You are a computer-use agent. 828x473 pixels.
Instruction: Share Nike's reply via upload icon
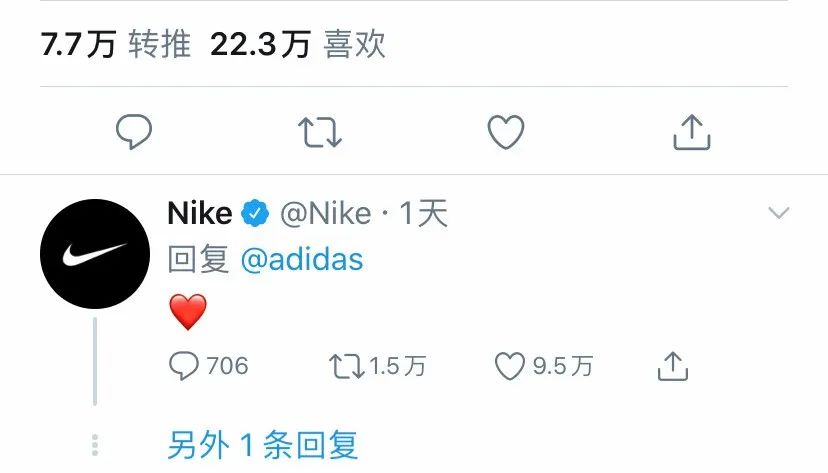pyautogui.click(x=673, y=366)
